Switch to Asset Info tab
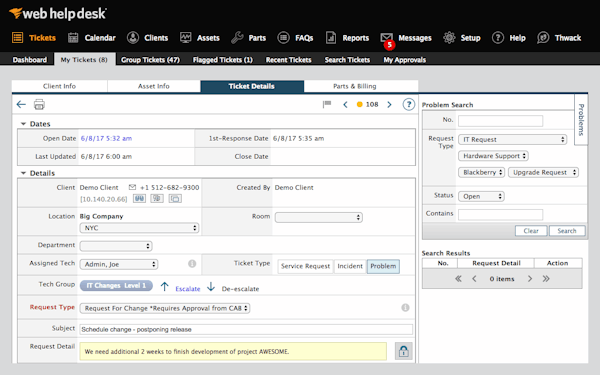This screenshot has width=600, height=375. (154, 86)
